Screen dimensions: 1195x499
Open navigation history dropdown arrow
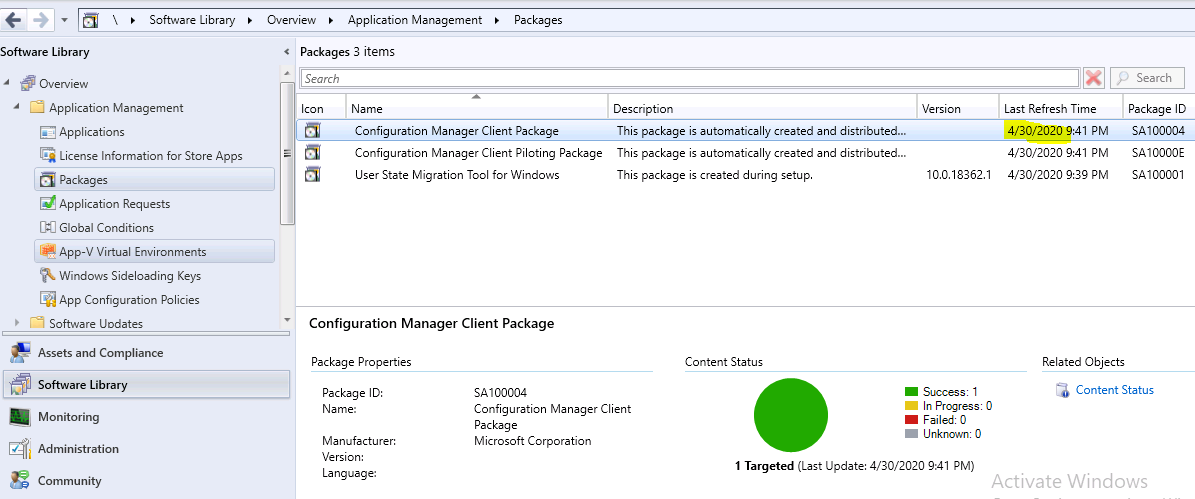point(65,21)
